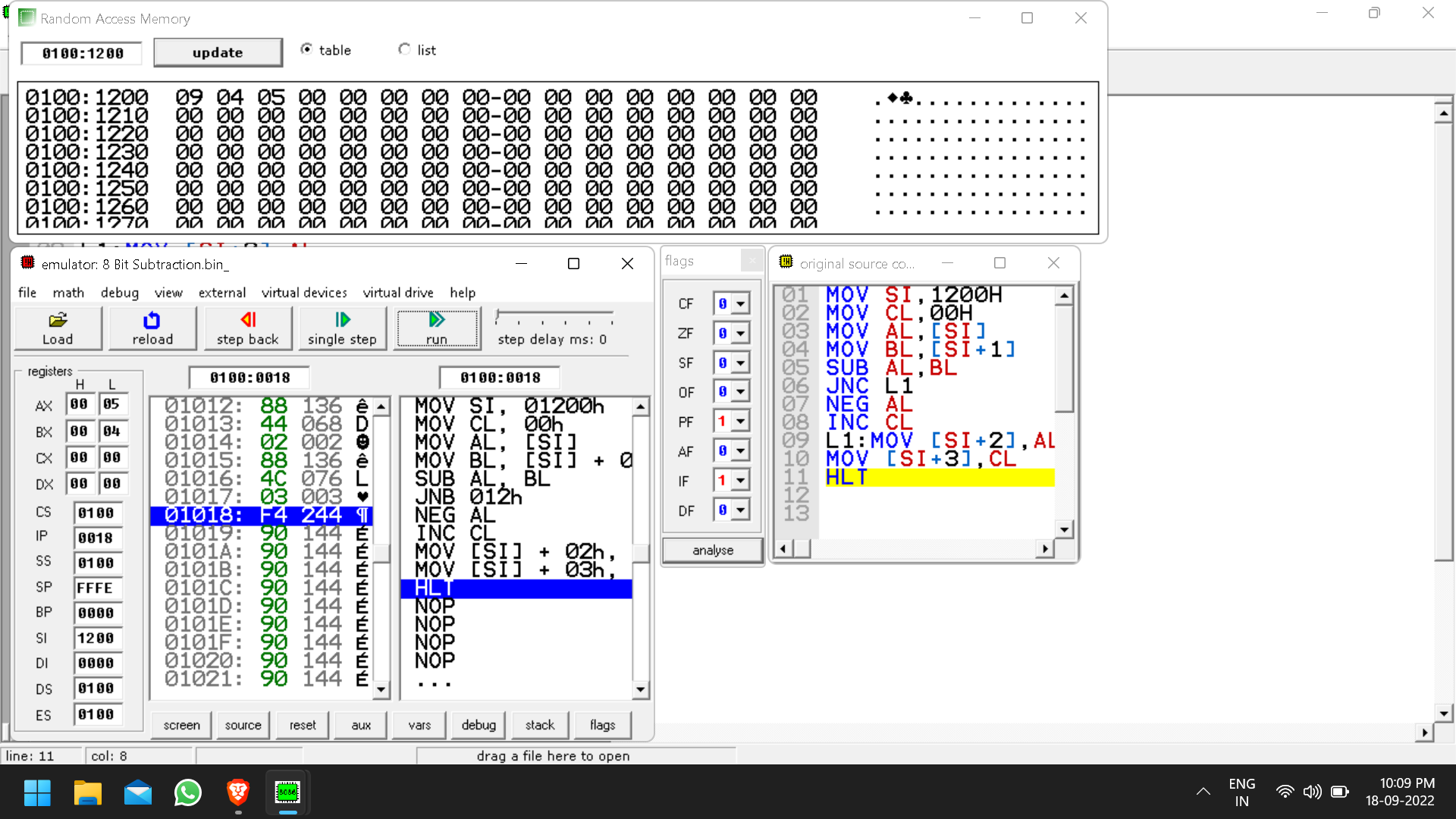Select the table view radio button

(x=306, y=49)
